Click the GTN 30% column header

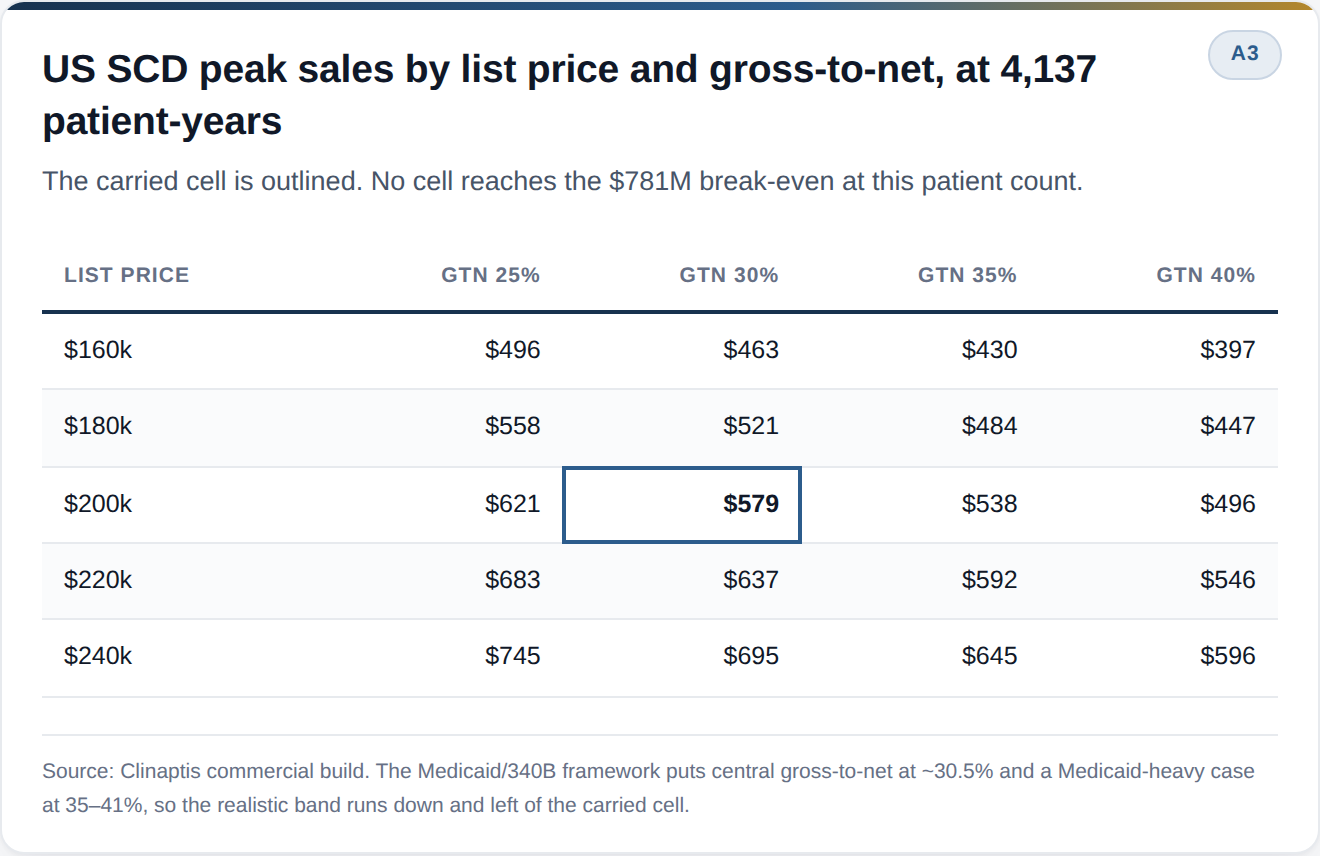(729, 275)
